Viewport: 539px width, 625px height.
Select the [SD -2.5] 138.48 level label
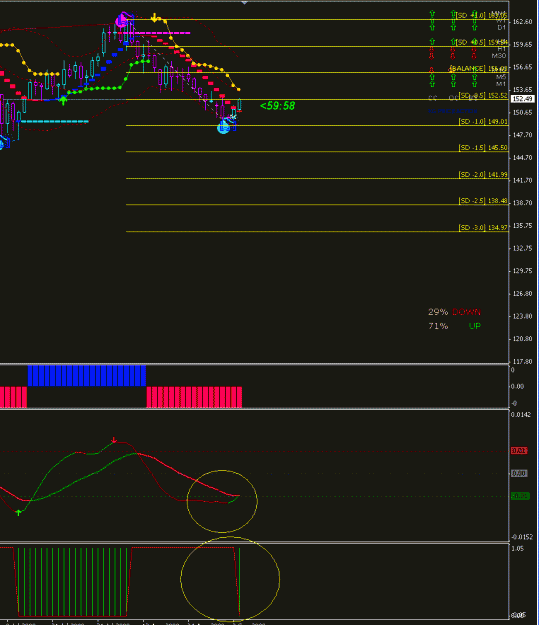tap(483, 201)
